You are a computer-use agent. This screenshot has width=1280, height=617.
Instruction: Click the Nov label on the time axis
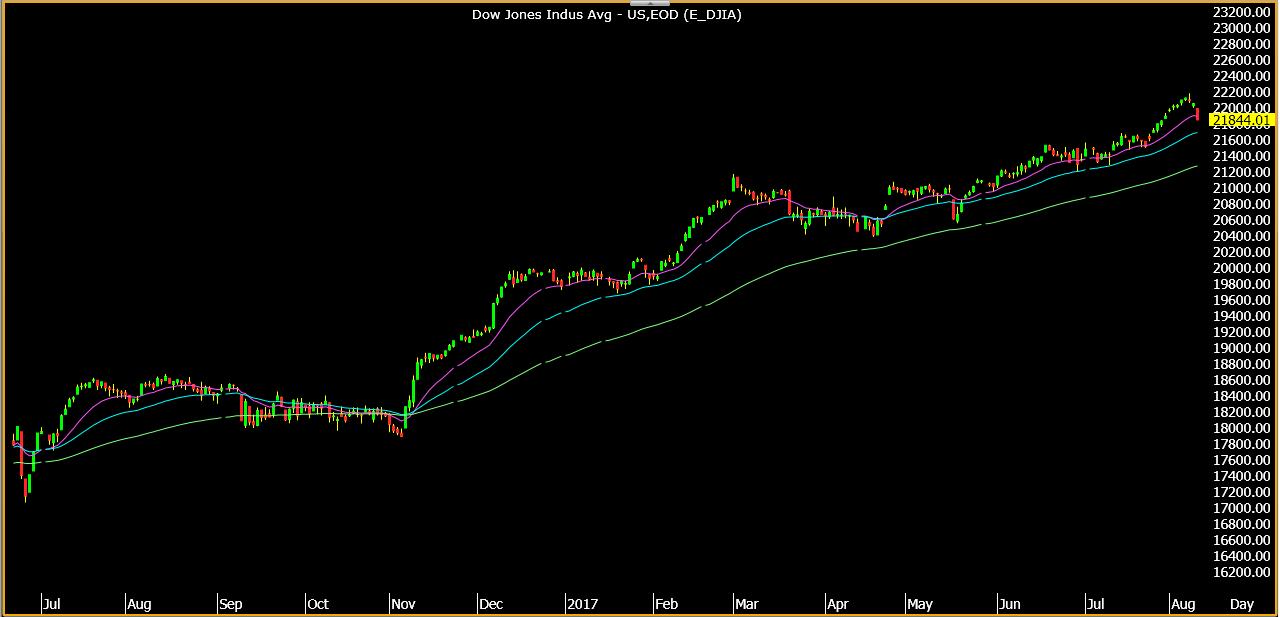coord(405,604)
